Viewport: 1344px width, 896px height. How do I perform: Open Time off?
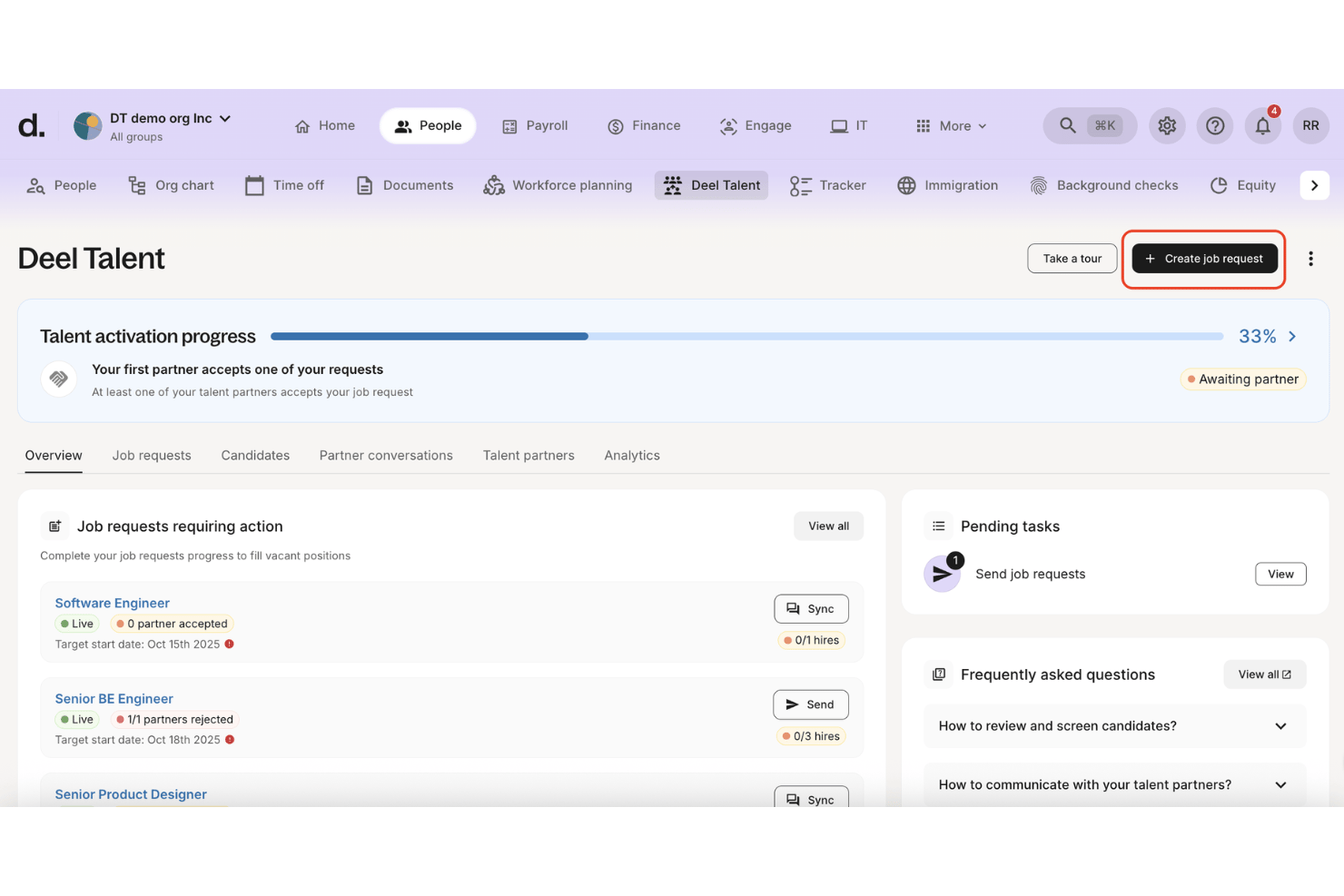(x=285, y=185)
